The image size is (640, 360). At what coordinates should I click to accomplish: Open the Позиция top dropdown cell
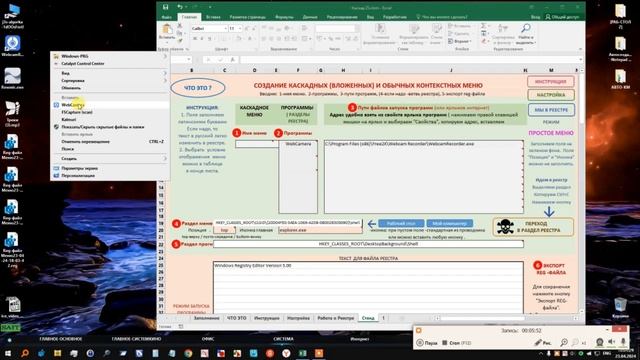224,230
